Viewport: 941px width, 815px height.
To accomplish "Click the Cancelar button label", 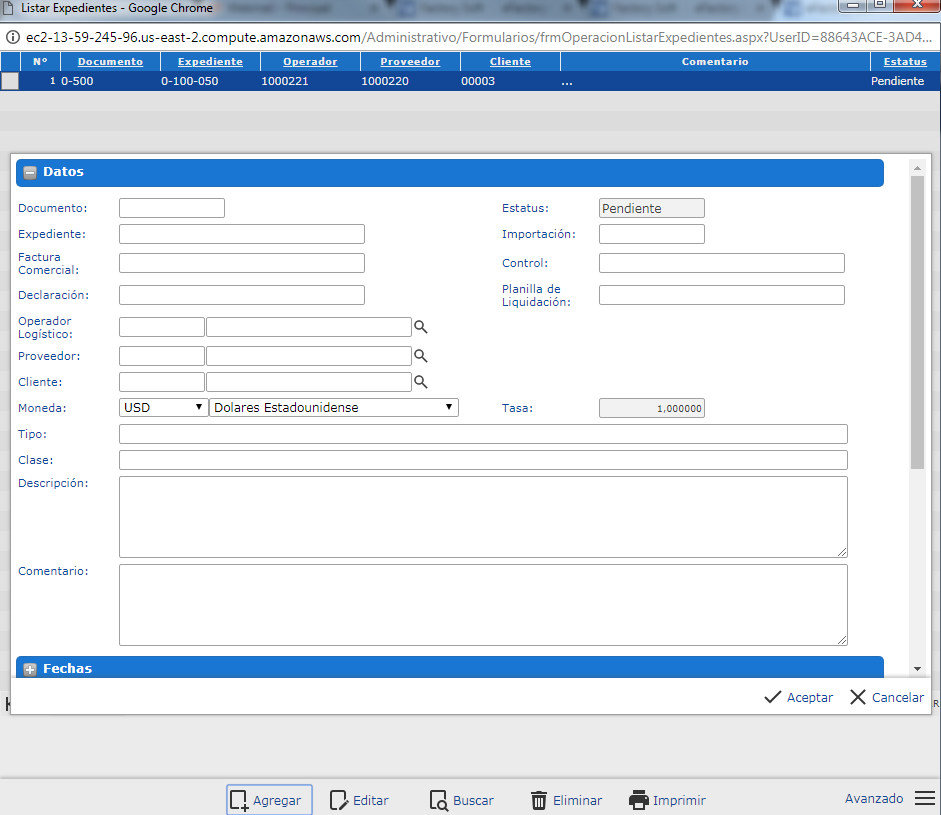I will pyautogui.click(x=898, y=697).
